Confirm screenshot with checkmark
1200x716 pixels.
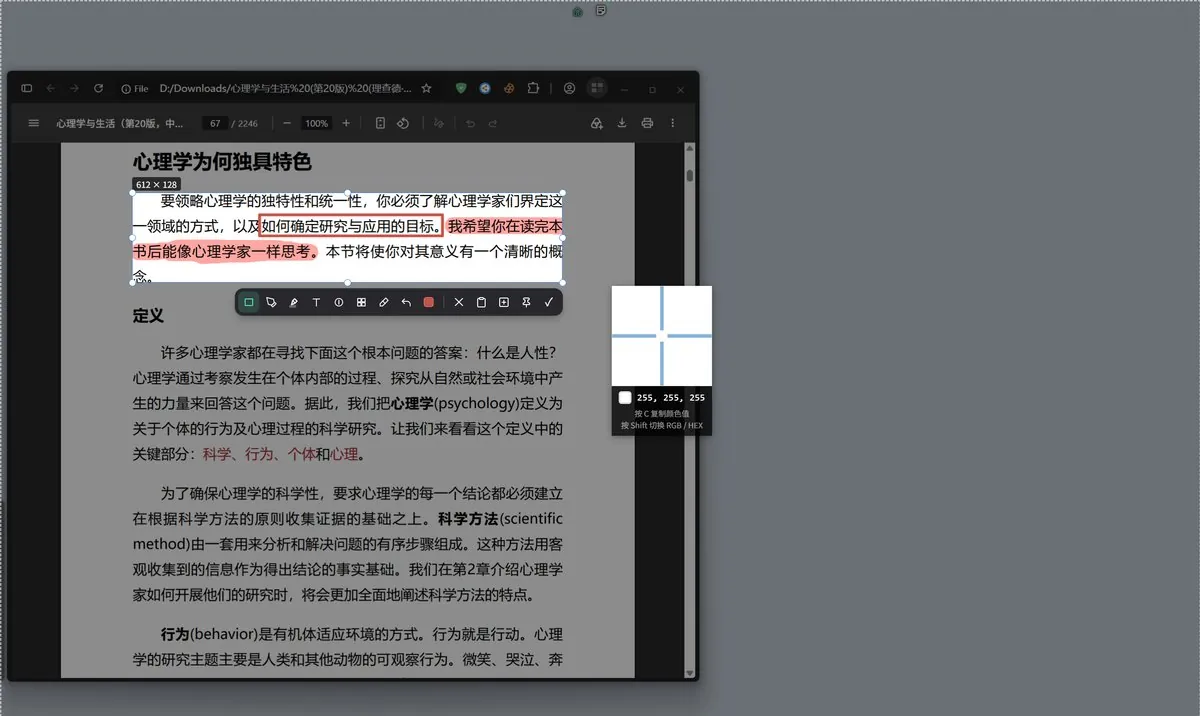coord(549,302)
